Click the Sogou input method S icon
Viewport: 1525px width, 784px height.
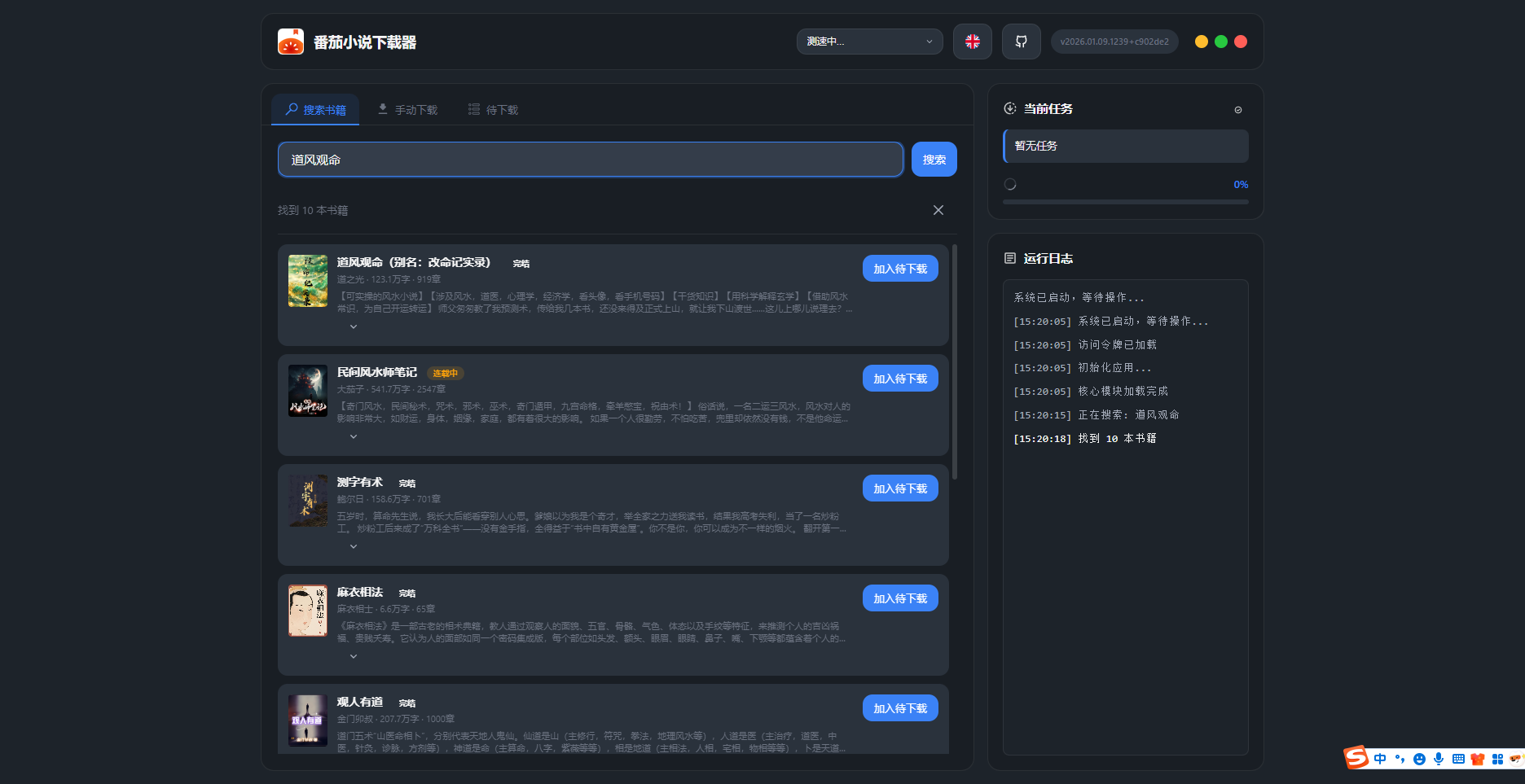(x=1356, y=758)
